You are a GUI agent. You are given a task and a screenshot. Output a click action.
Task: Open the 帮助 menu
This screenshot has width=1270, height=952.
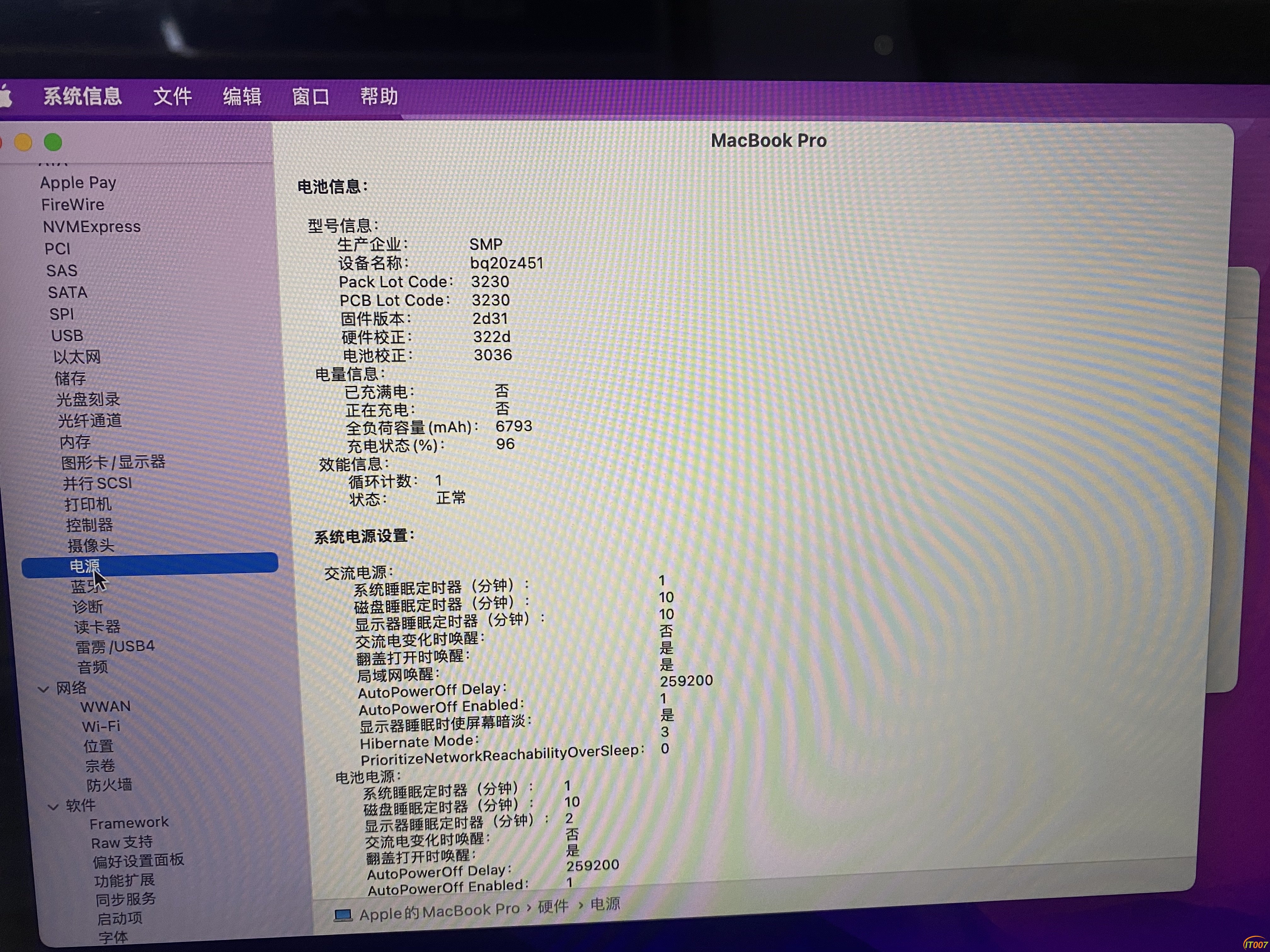379,96
